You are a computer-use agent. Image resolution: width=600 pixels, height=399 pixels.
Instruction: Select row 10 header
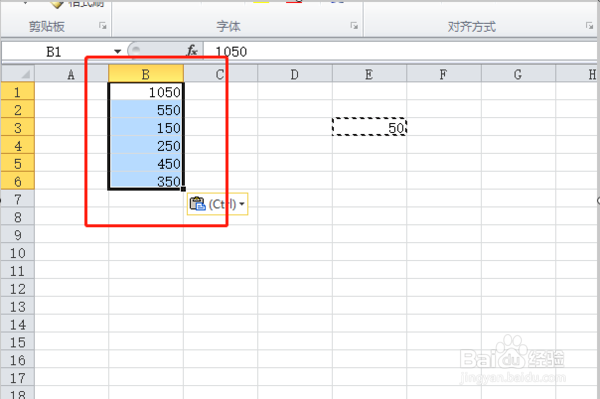pos(18,252)
